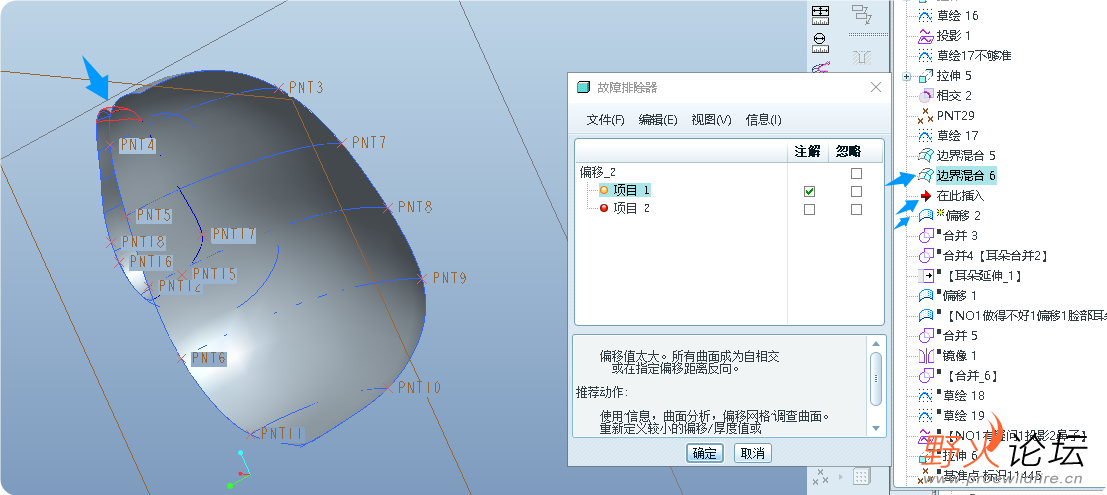Viewport: 1107px width, 495px height.
Task: Click the PNT7 label in the viewport
Action: 369,143
